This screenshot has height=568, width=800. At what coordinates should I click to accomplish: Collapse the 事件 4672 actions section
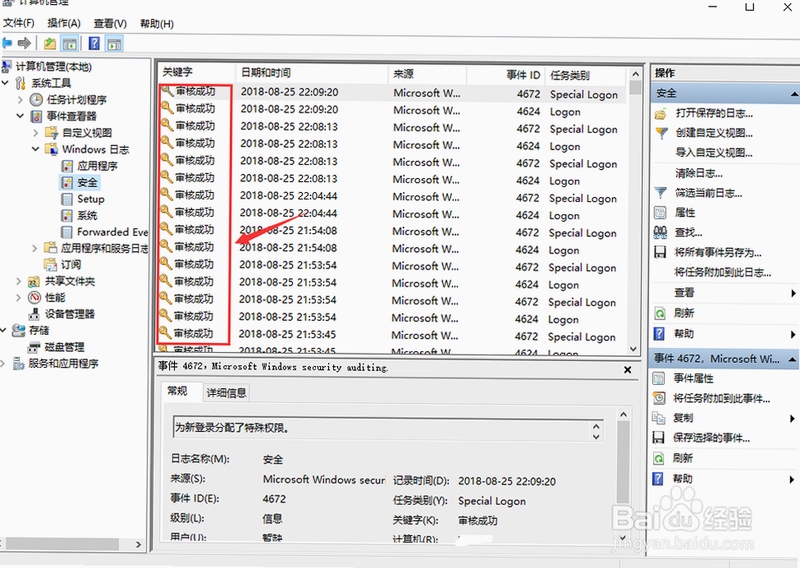792,359
